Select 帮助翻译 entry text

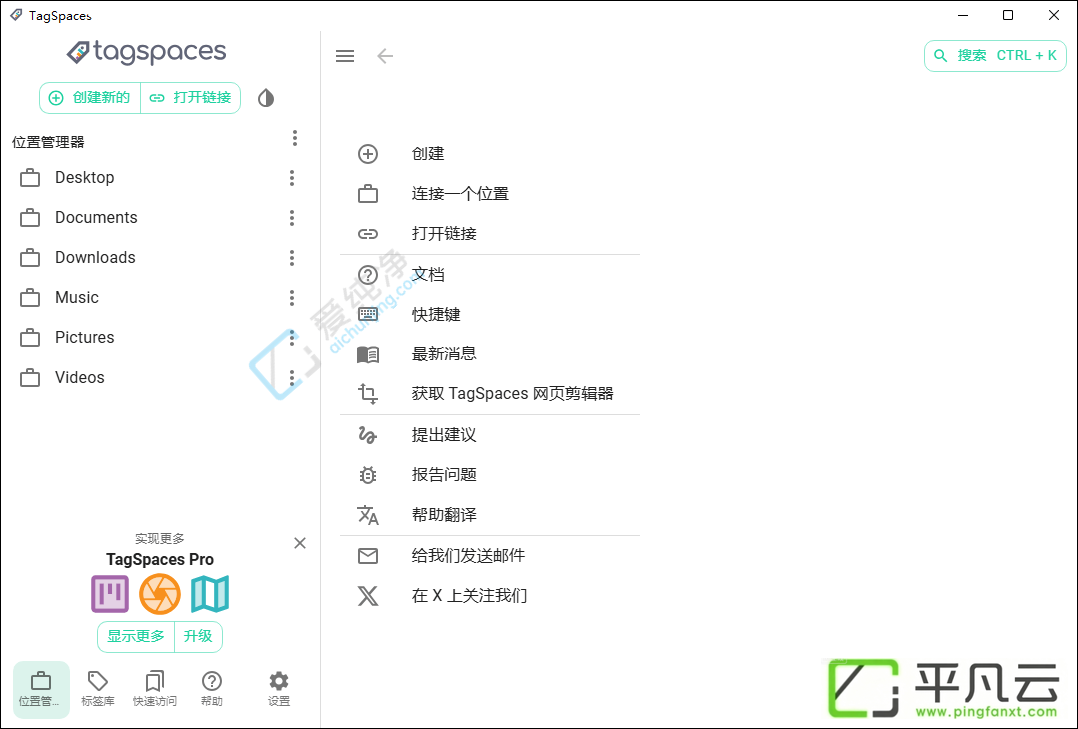tap(444, 514)
